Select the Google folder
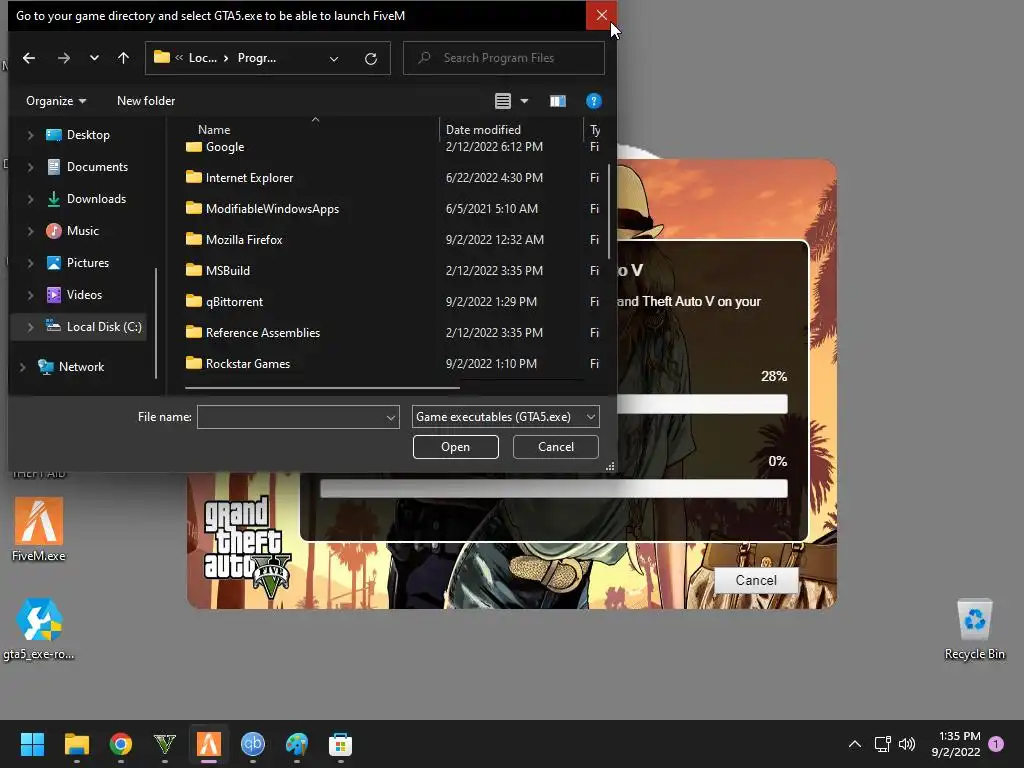 215,147
